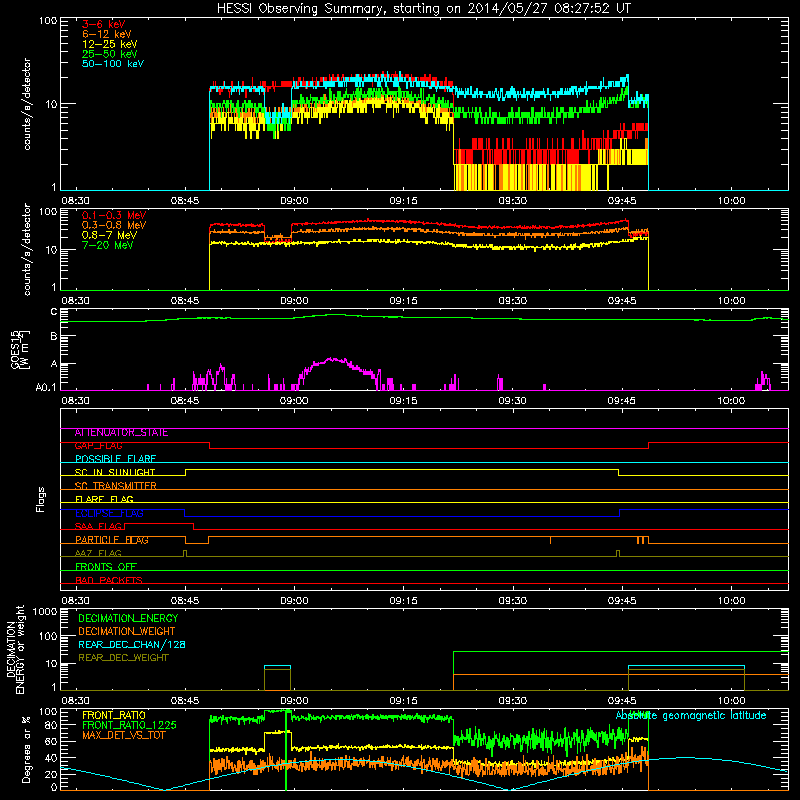The image size is (800, 800).
Task: Click the Flags panel axis title
Action: 40,500
